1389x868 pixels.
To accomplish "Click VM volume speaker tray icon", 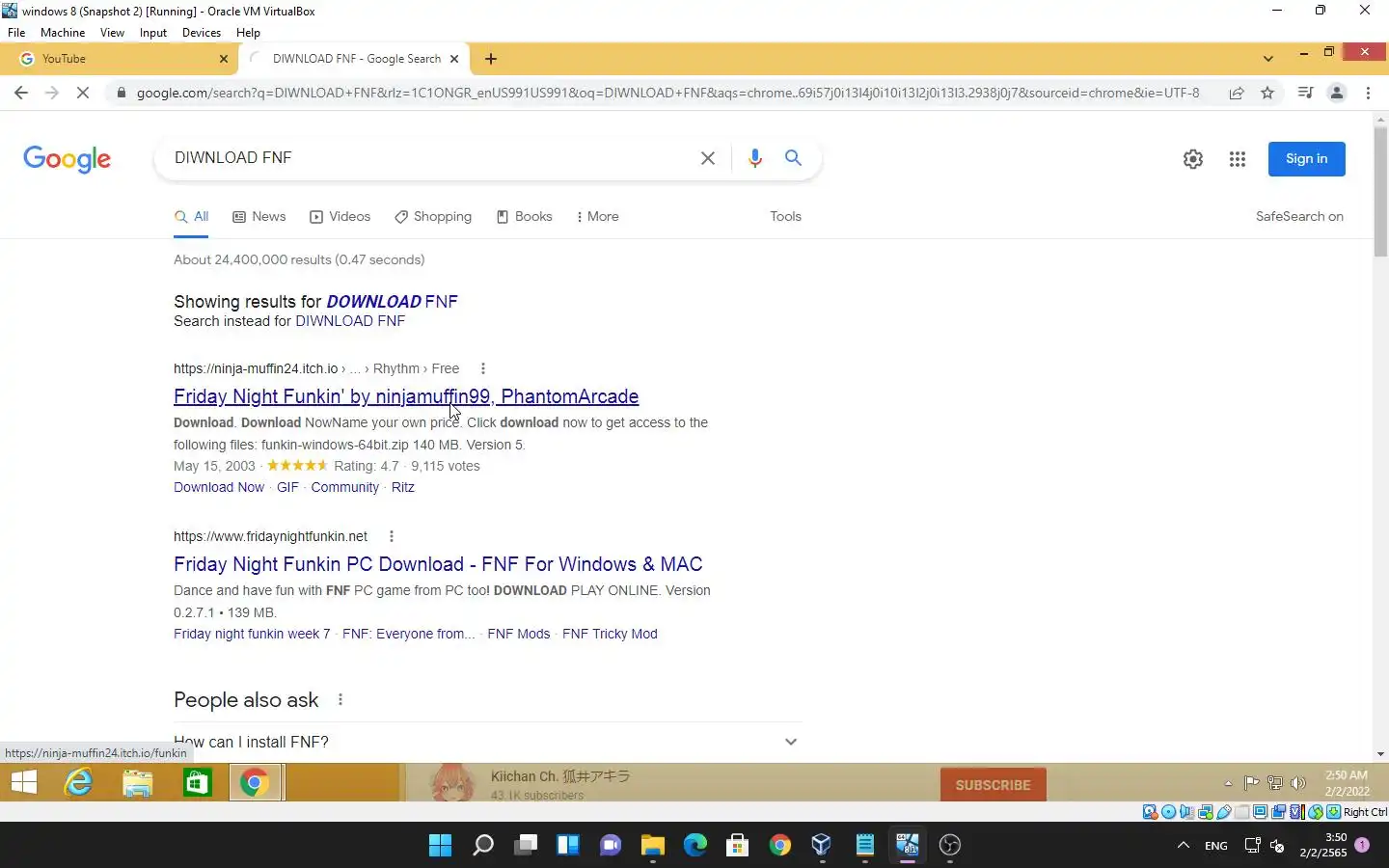I will 1298,783.
